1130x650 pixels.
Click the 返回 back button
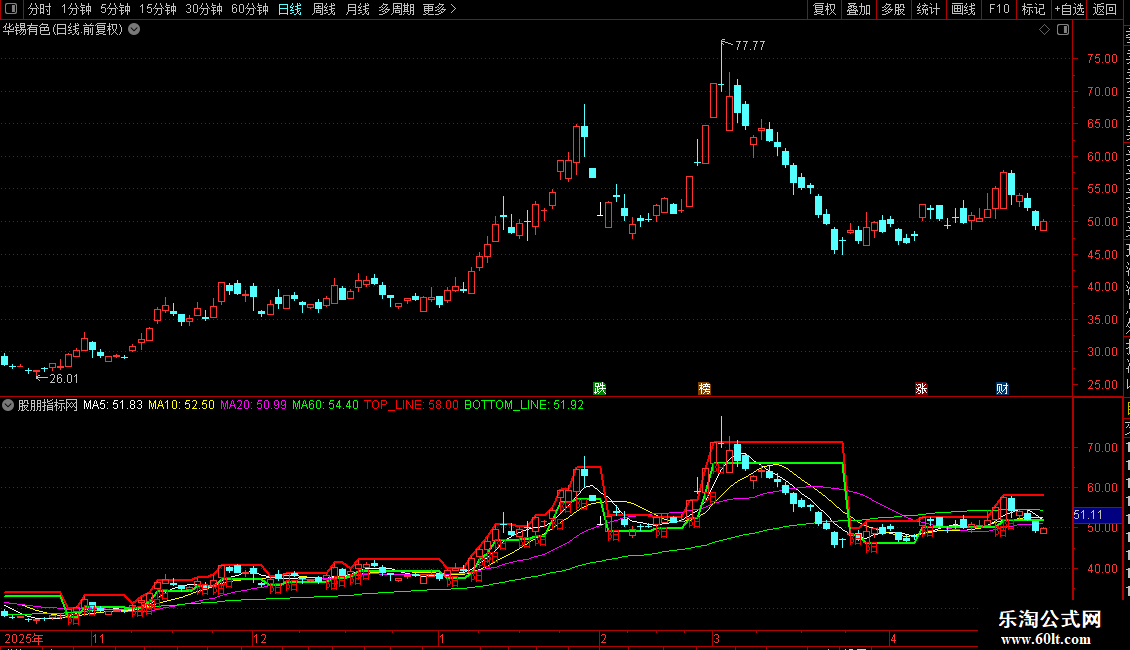pos(1105,9)
